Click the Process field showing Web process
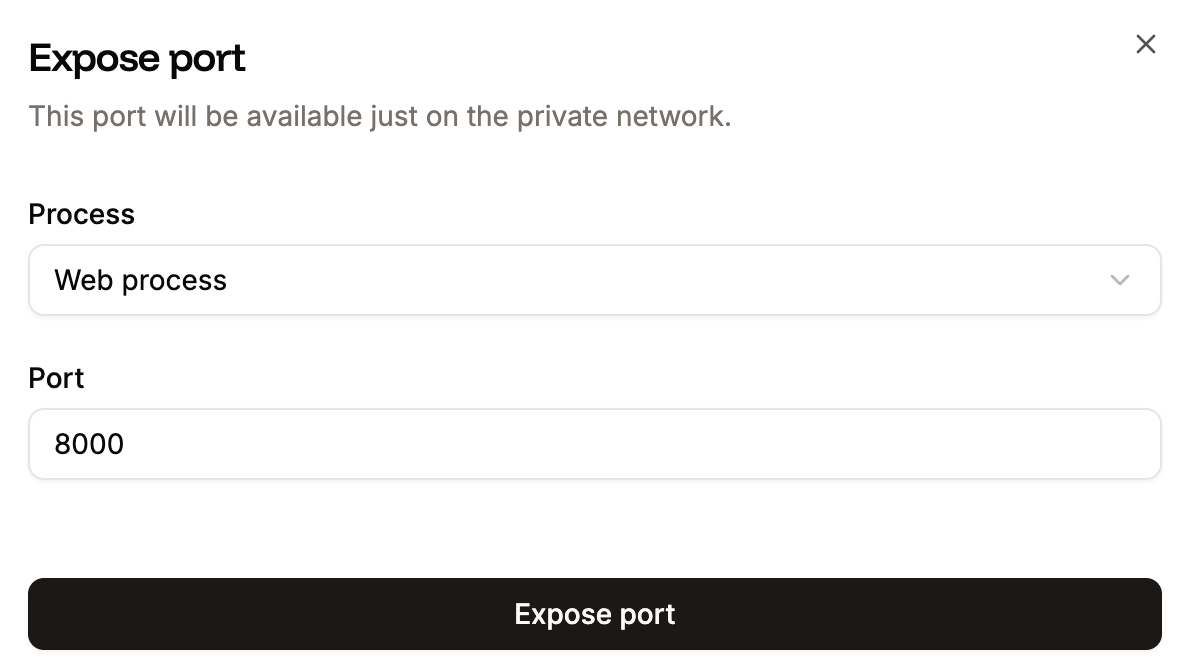The height and width of the screenshot is (670, 1180). (x=595, y=280)
